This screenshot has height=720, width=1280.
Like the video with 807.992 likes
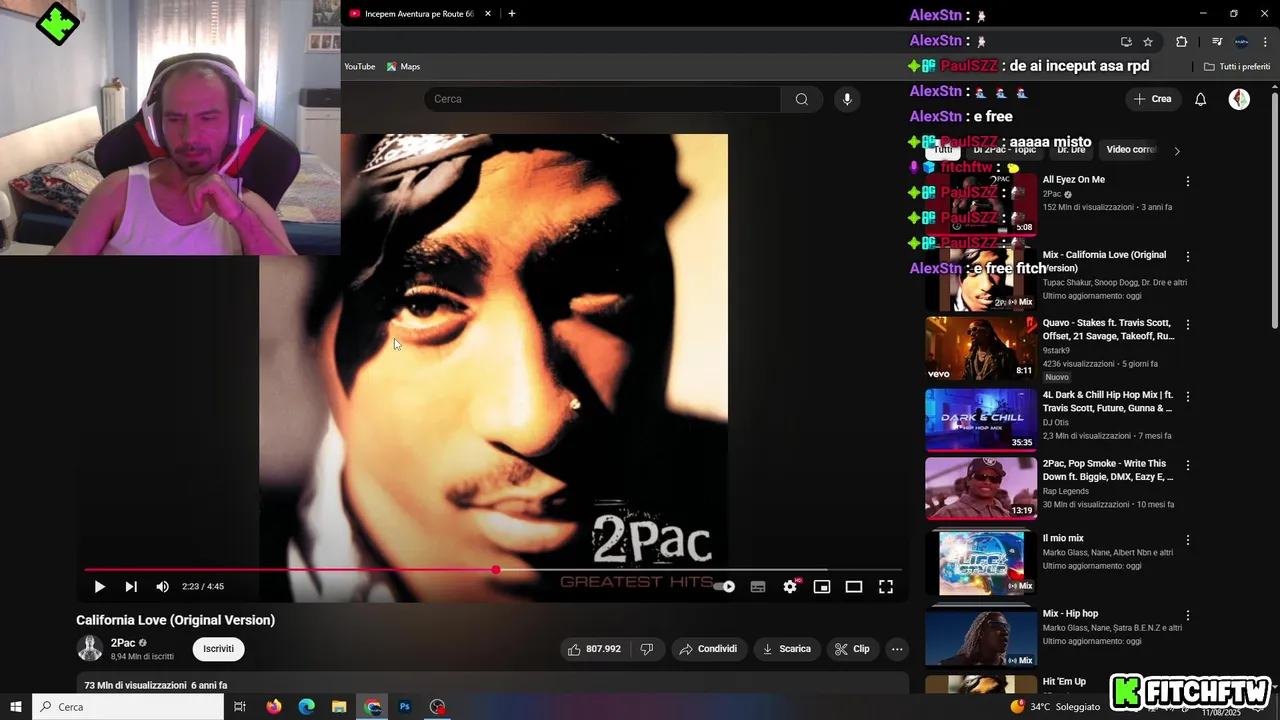pos(596,649)
